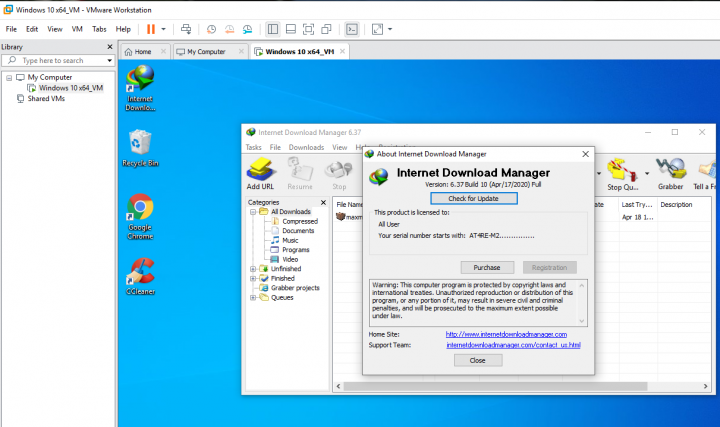
Task: Click the library search field
Action: (x=58, y=60)
